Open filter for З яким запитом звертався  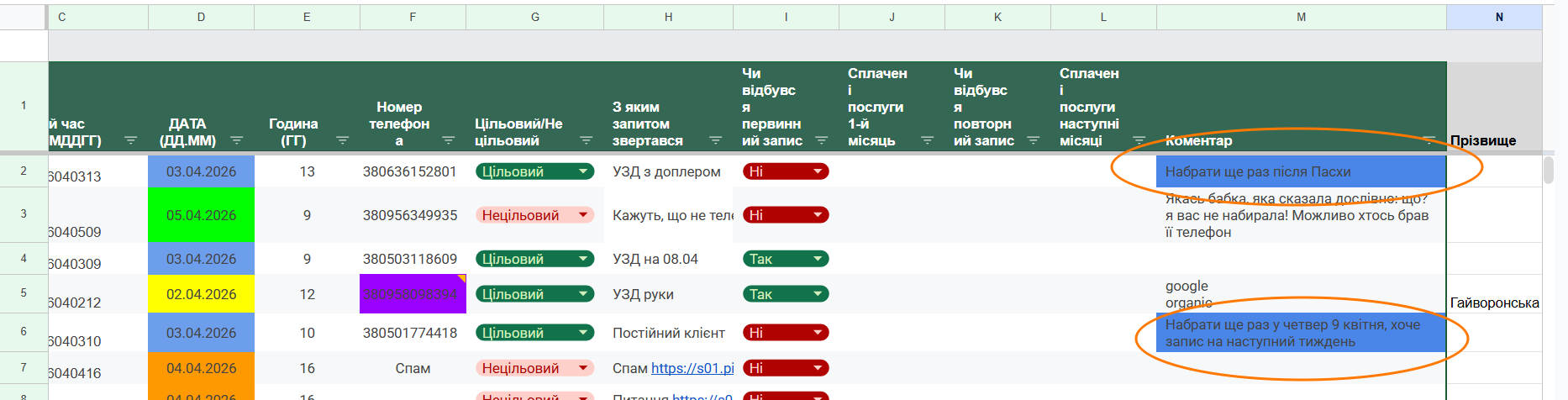[x=715, y=140]
